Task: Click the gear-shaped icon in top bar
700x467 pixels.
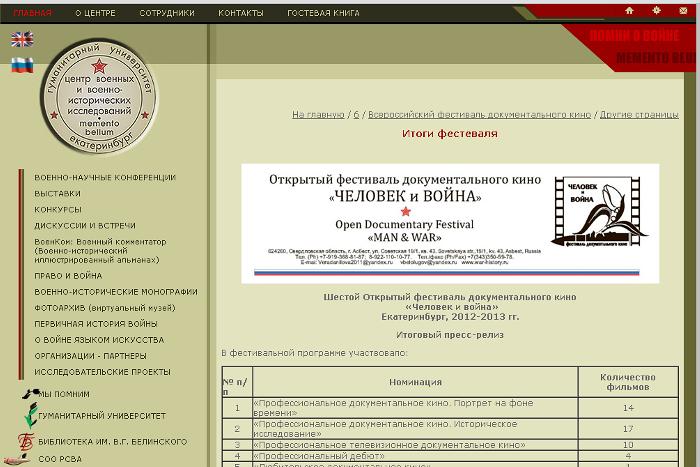Action: click(x=656, y=11)
